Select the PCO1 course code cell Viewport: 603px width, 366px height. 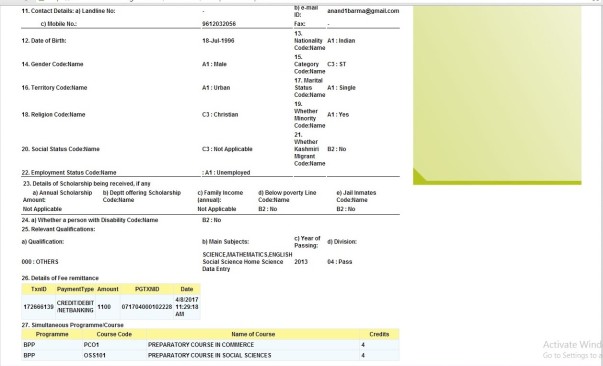114,345
